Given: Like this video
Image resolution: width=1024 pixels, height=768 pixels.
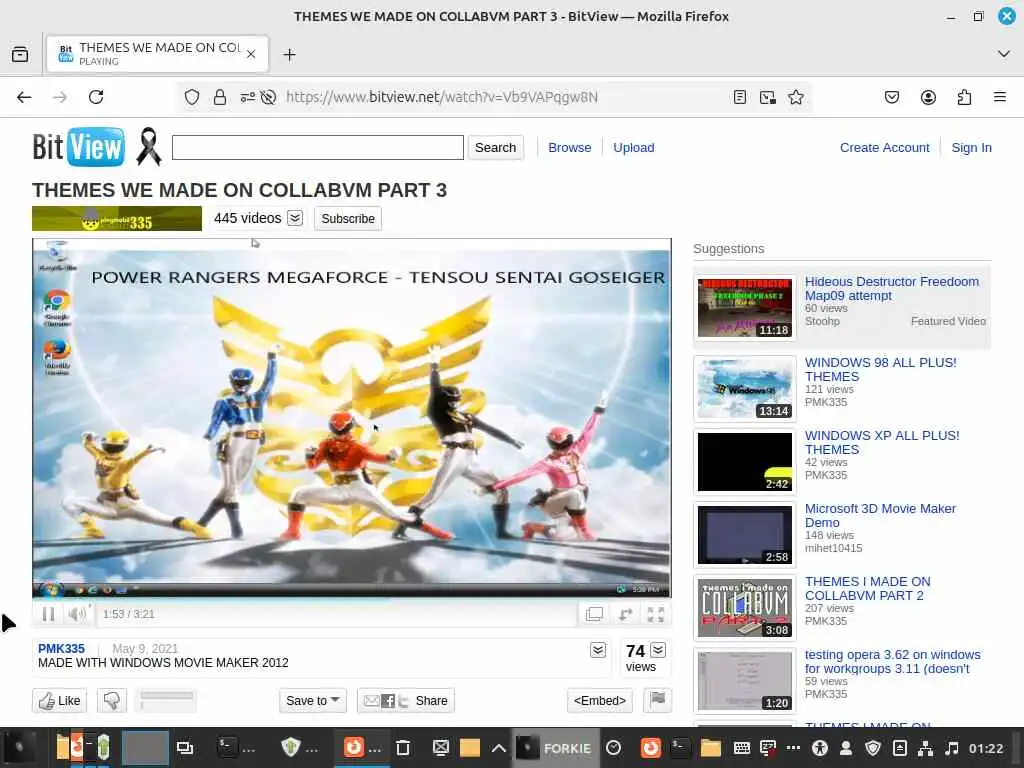Looking at the screenshot, I should (59, 701).
